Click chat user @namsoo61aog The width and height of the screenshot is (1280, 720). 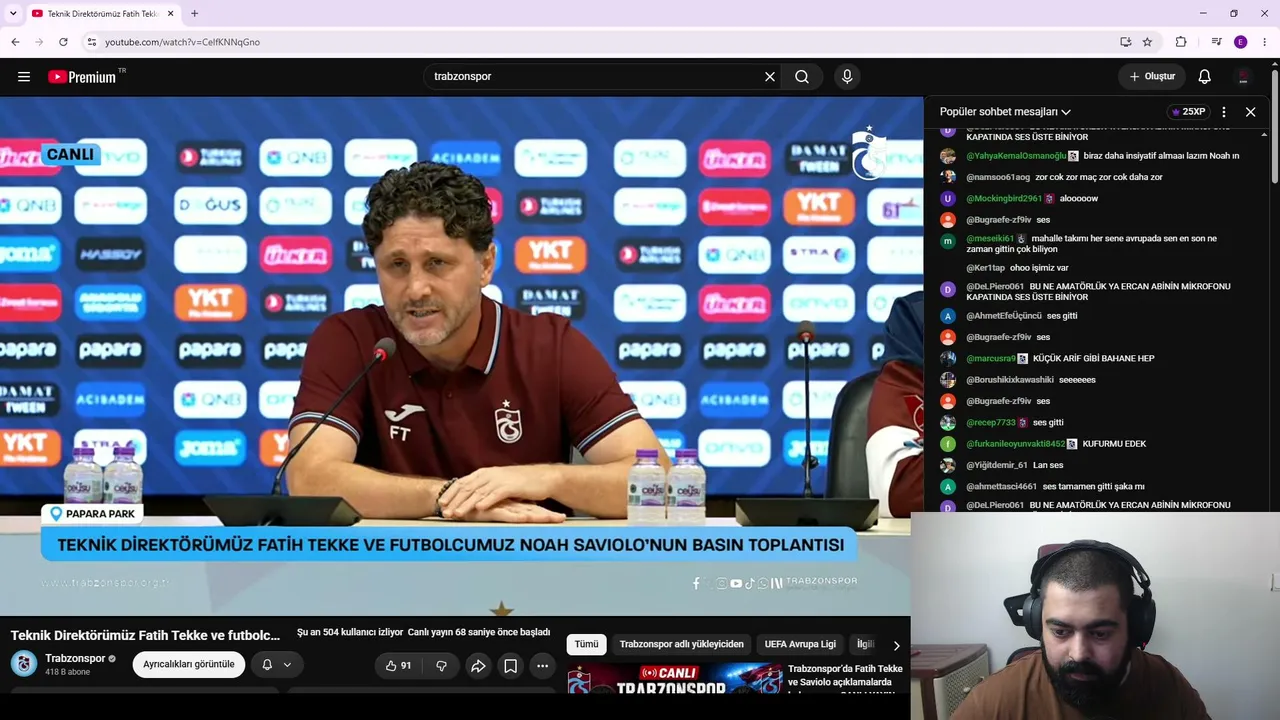click(x=998, y=177)
